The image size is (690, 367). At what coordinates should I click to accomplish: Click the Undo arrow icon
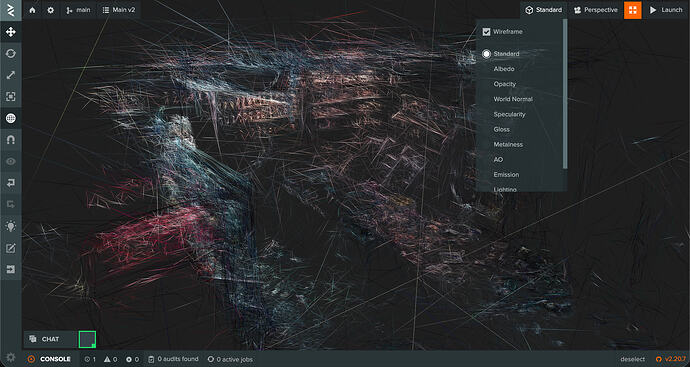11,183
